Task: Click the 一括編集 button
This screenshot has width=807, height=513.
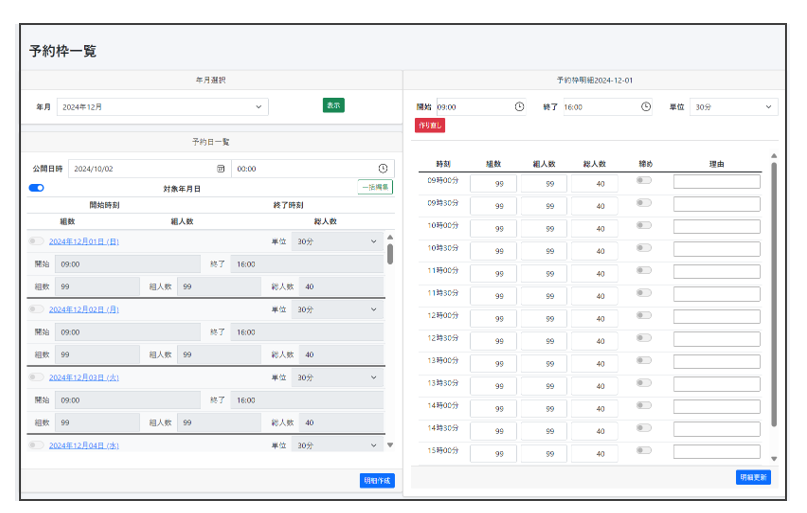Action: click(x=375, y=187)
